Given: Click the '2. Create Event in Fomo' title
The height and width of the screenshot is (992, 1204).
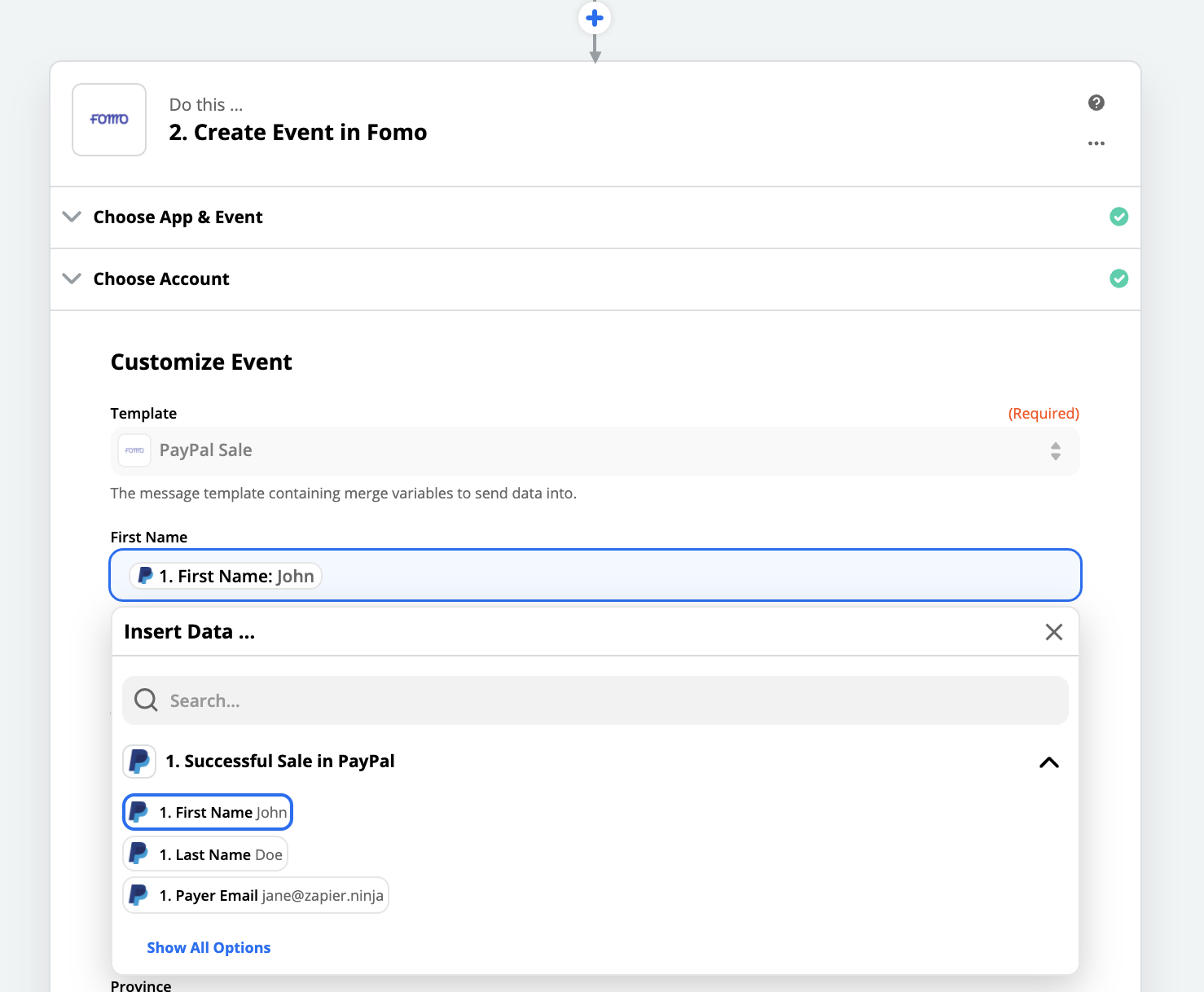Looking at the screenshot, I should coord(298,132).
